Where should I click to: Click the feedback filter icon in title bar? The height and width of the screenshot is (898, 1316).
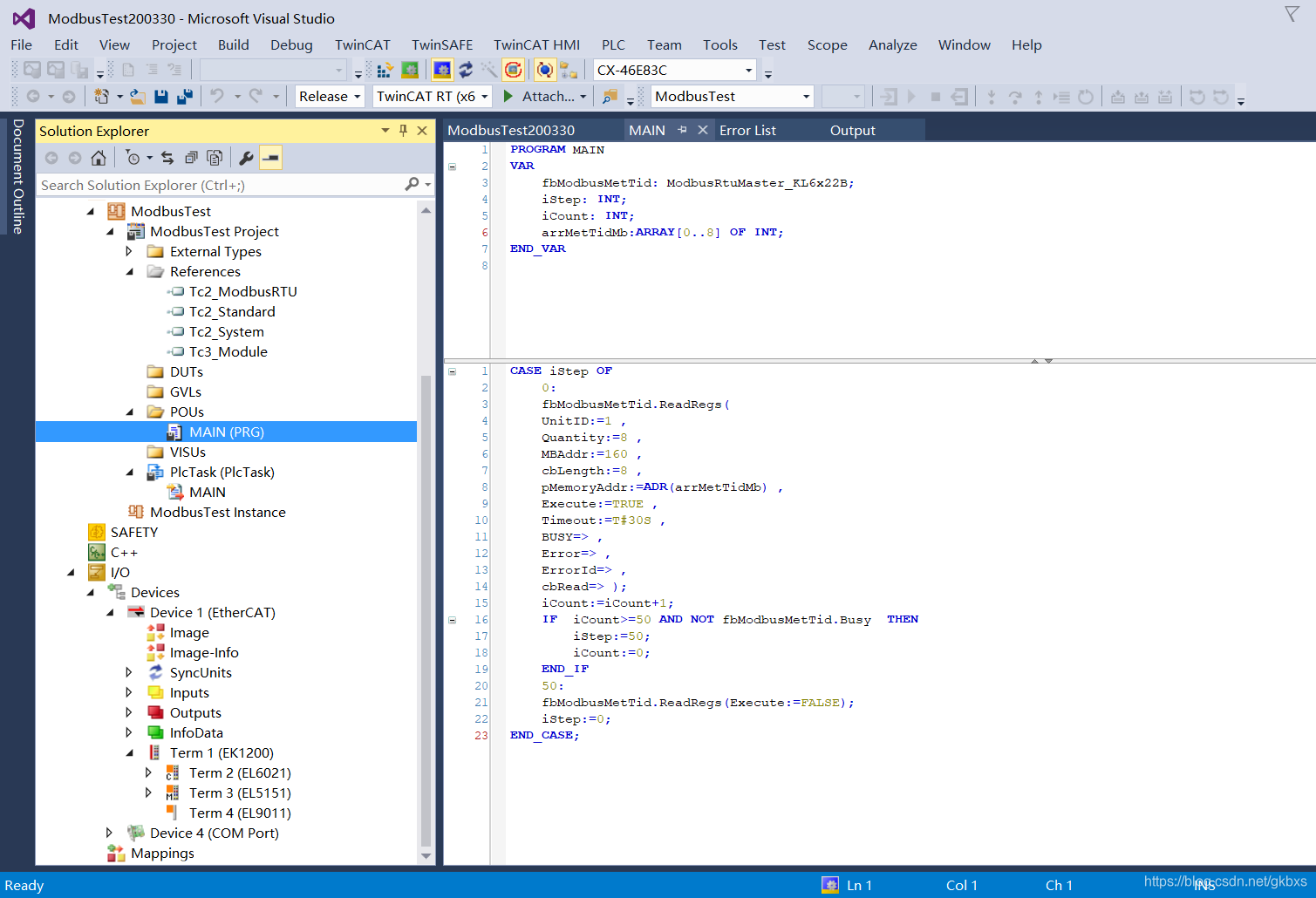click(1292, 14)
